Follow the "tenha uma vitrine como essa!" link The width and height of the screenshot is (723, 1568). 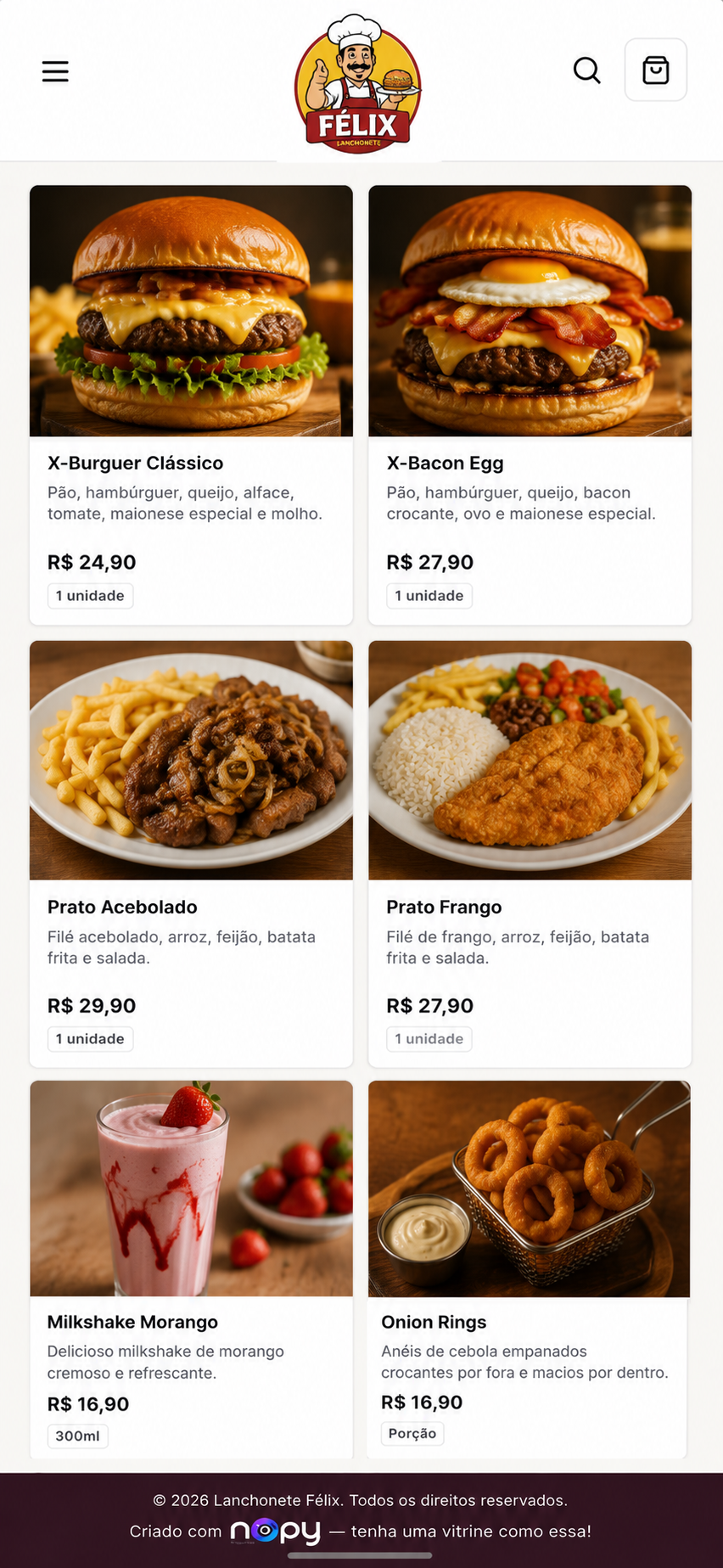click(471, 1531)
